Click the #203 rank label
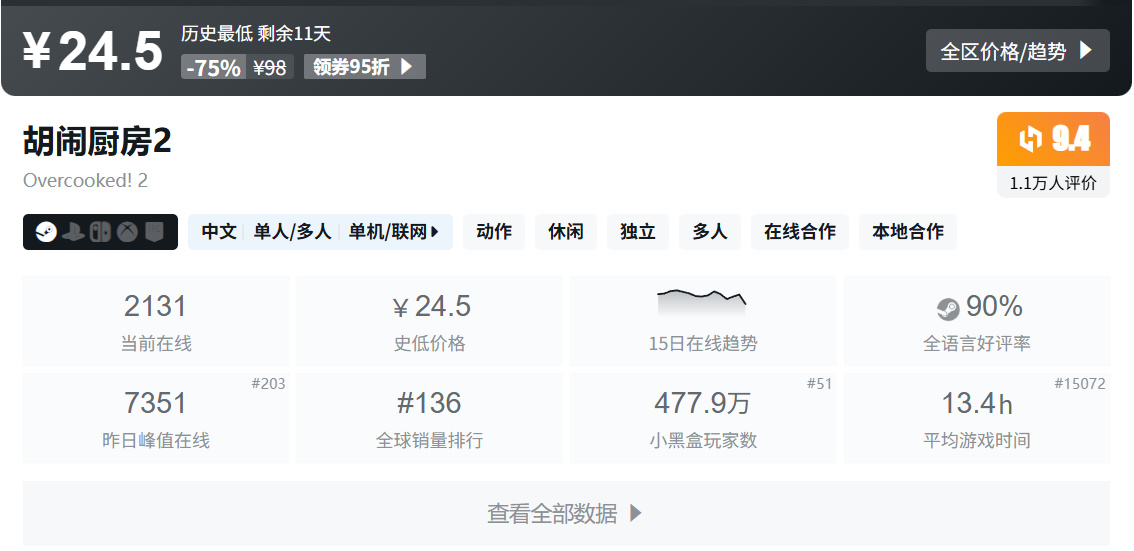Image resolution: width=1134 pixels, height=551 pixels. 268,383
